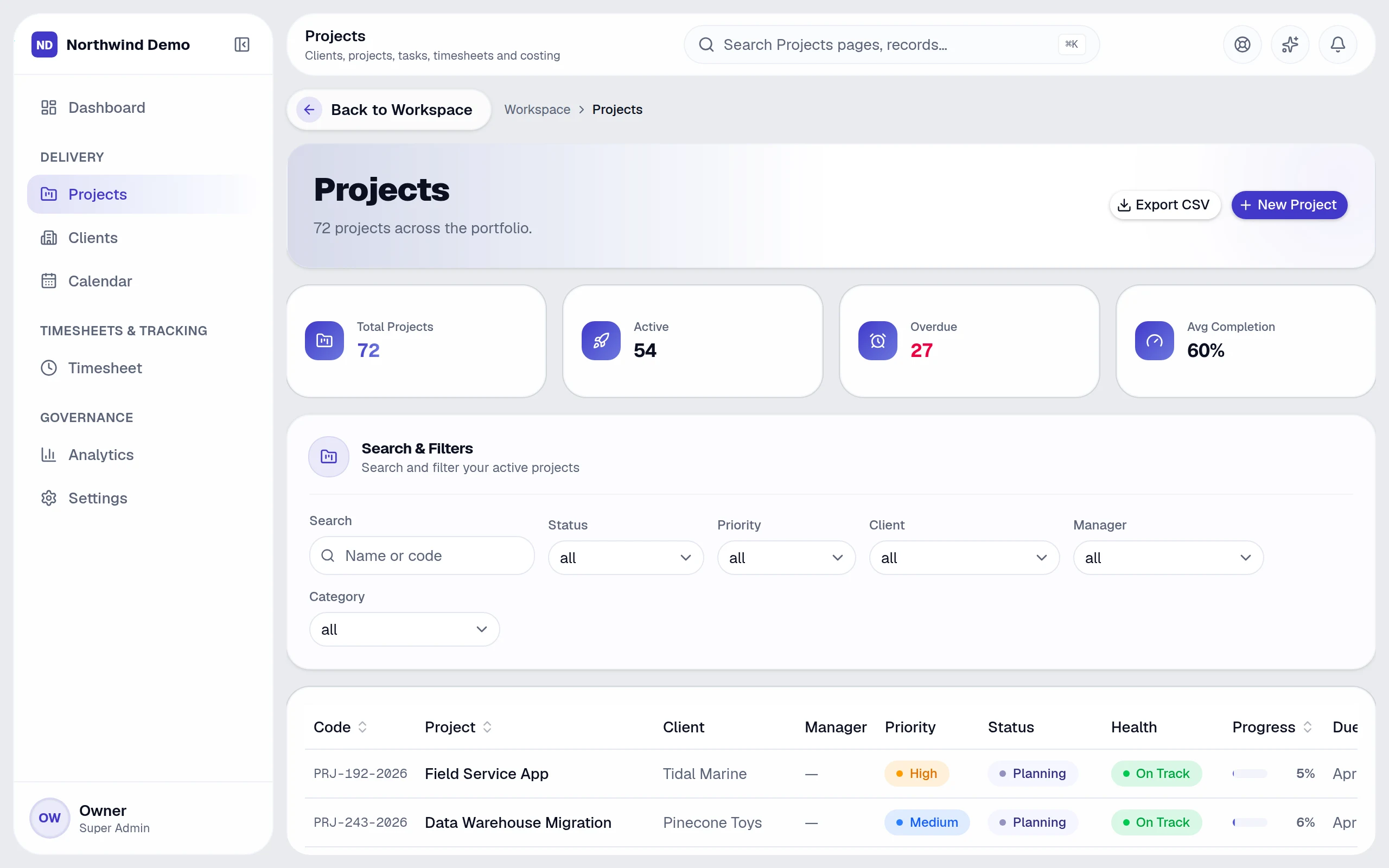This screenshot has height=868, width=1389.
Task: Sort table by Progress column
Action: click(1307, 727)
